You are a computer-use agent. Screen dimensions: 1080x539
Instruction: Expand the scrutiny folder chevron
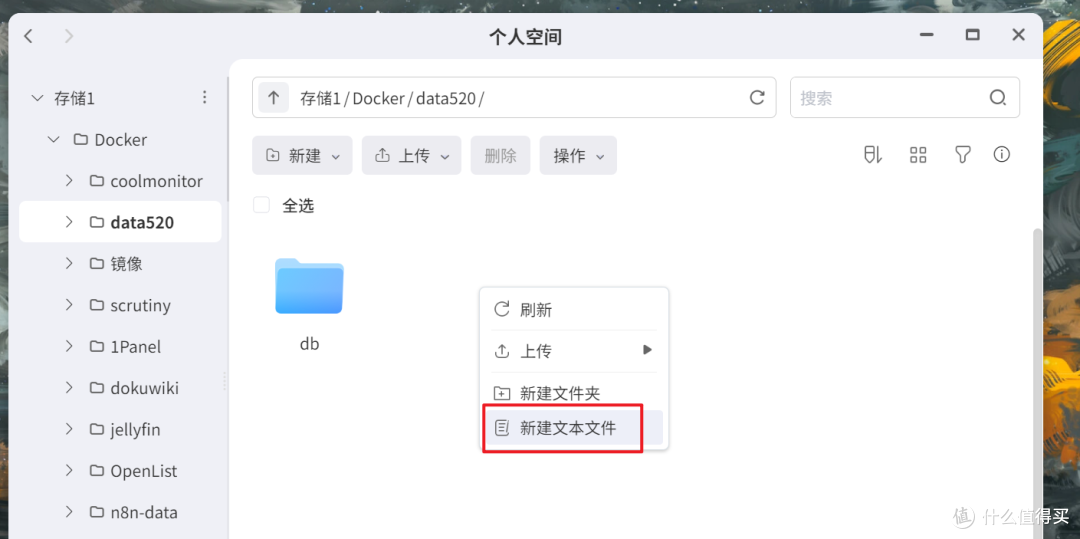pyautogui.click(x=69, y=305)
